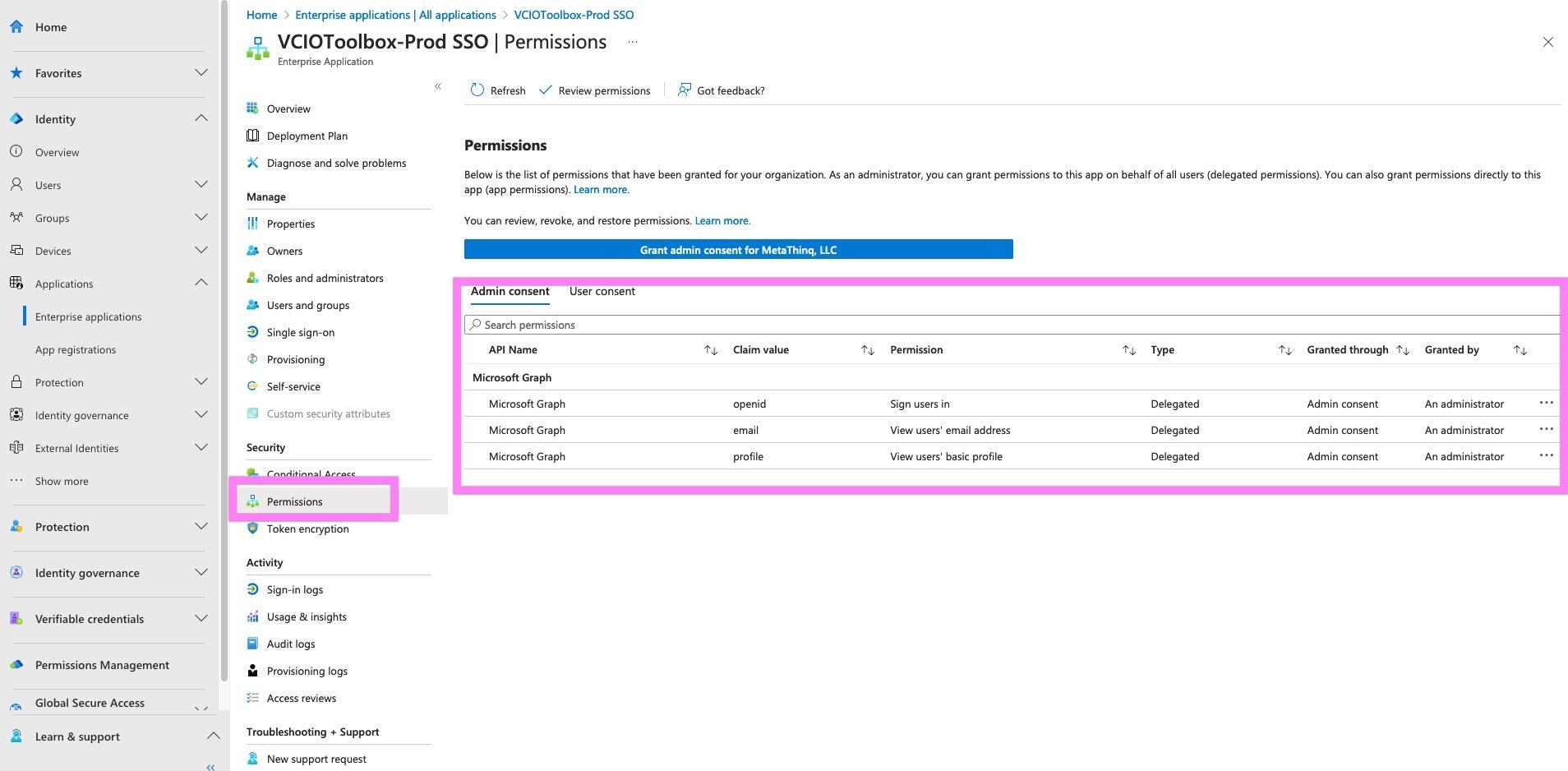Click the Provisioning logs person icon

click(x=253, y=671)
